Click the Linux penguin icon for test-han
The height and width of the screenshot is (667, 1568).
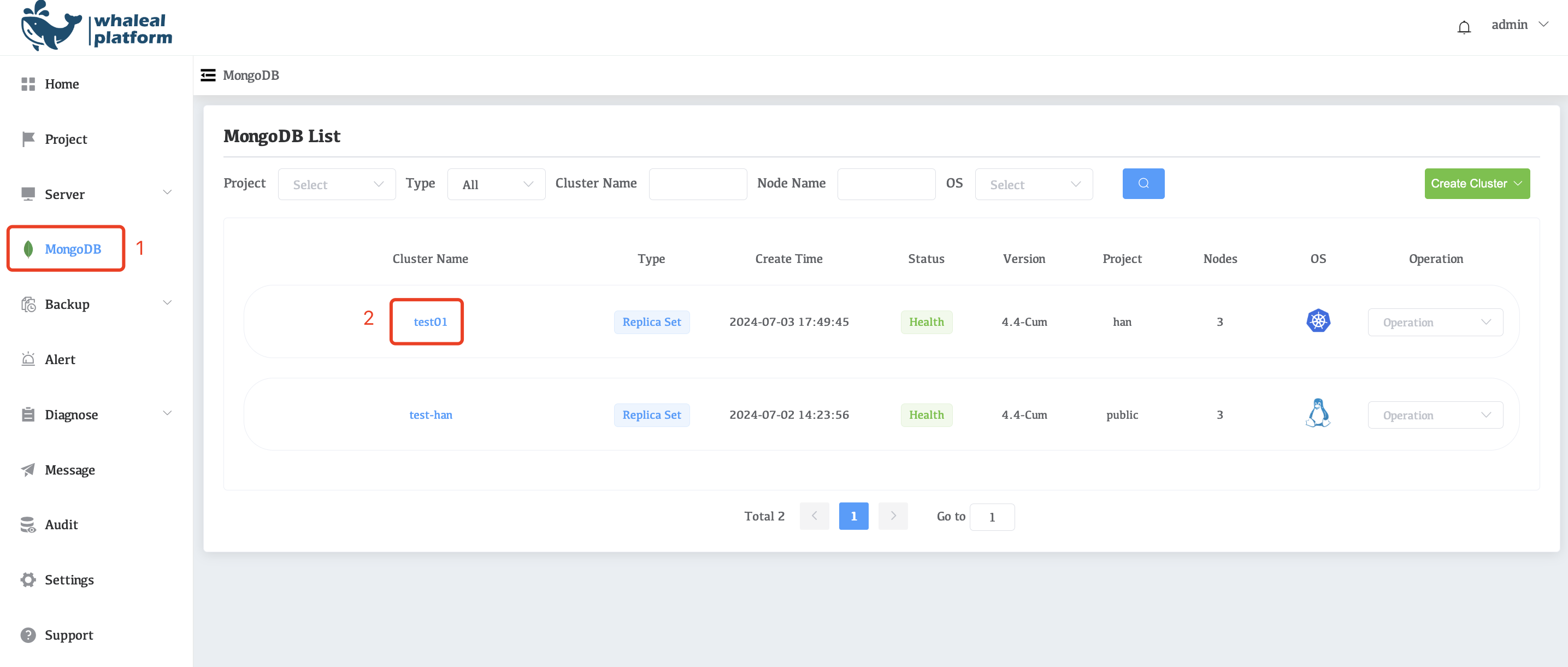coord(1318,413)
